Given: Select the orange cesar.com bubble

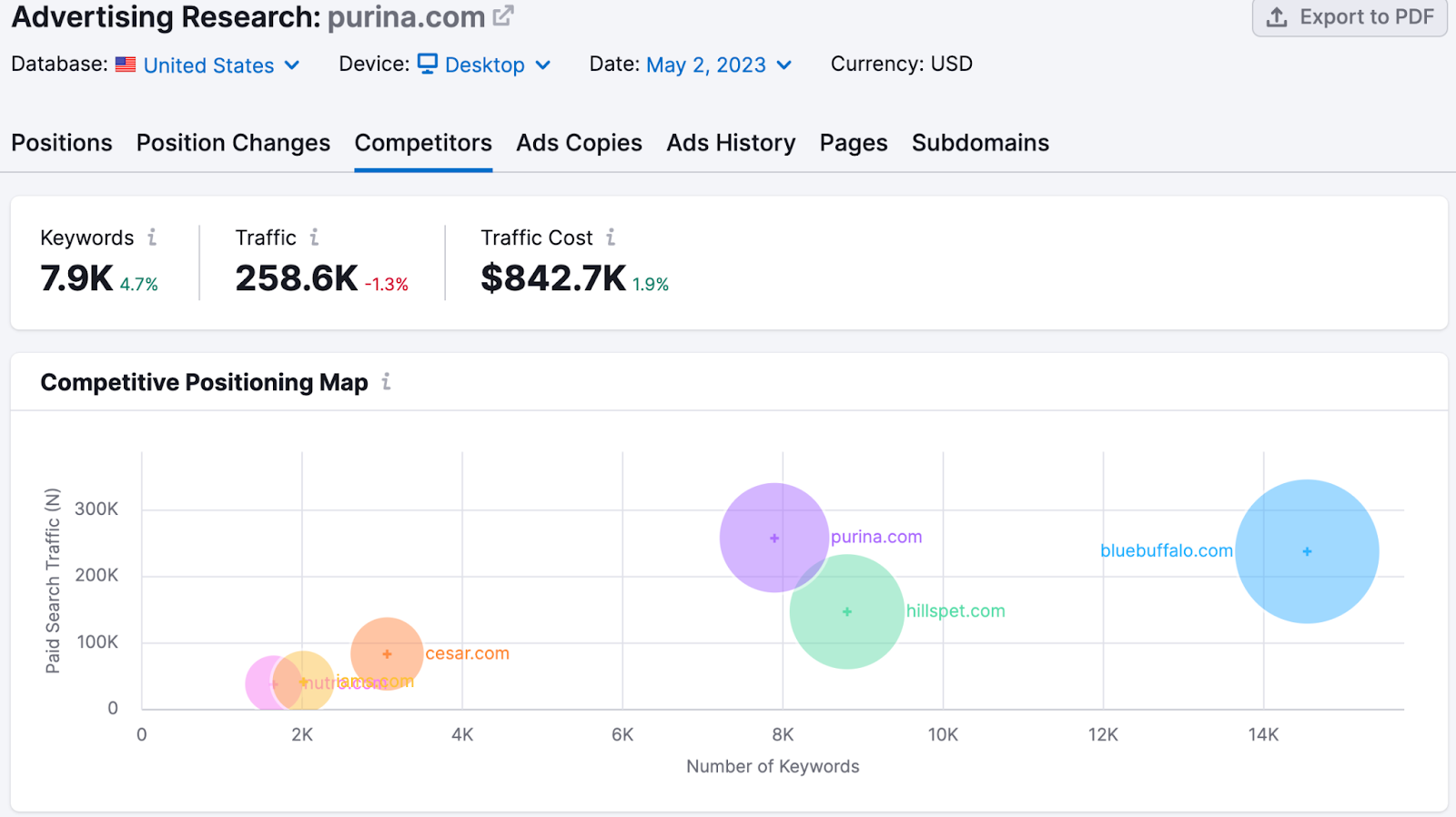Looking at the screenshot, I should (387, 653).
